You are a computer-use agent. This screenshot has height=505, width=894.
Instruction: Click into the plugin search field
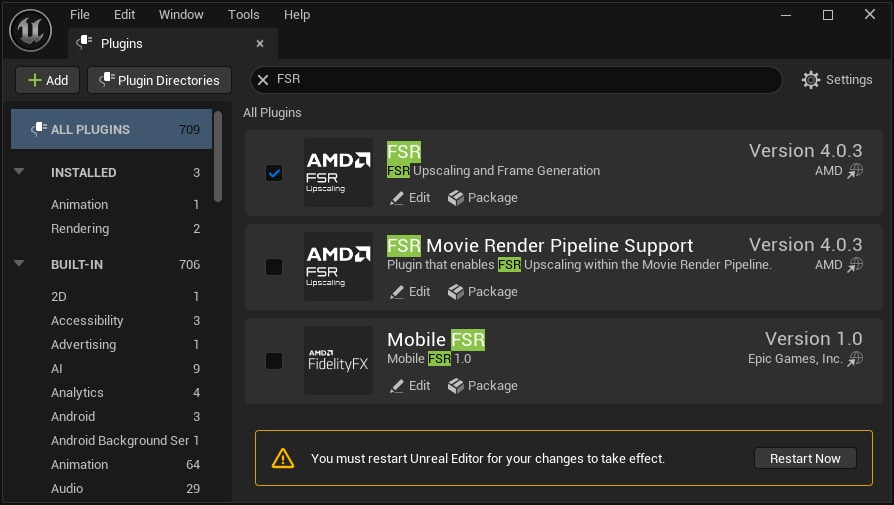[x=520, y=80]
